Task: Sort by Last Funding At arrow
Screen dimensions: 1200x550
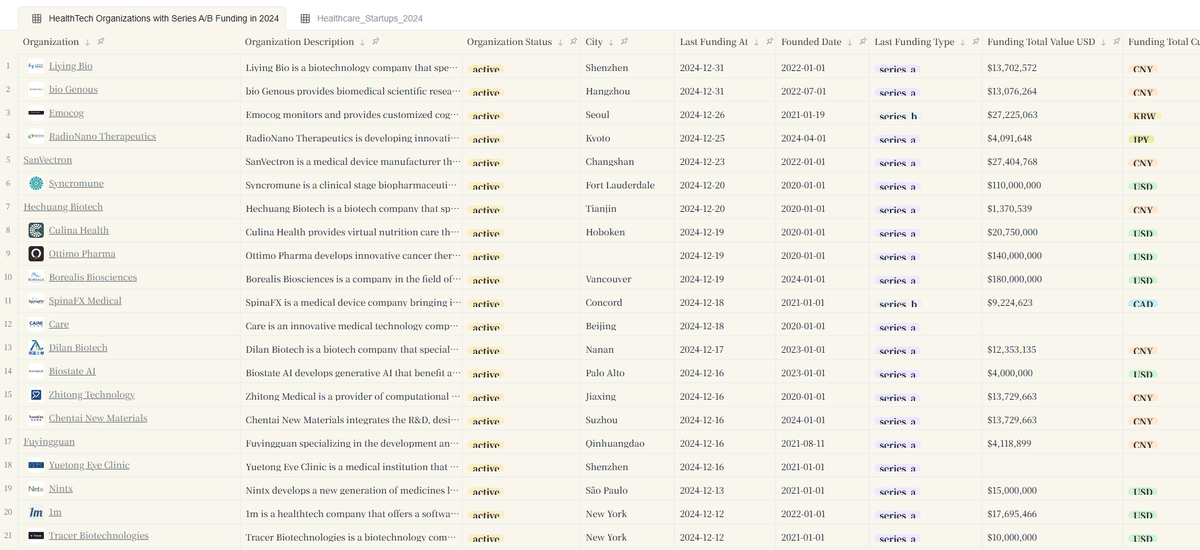Action: (x=757, y=42)
